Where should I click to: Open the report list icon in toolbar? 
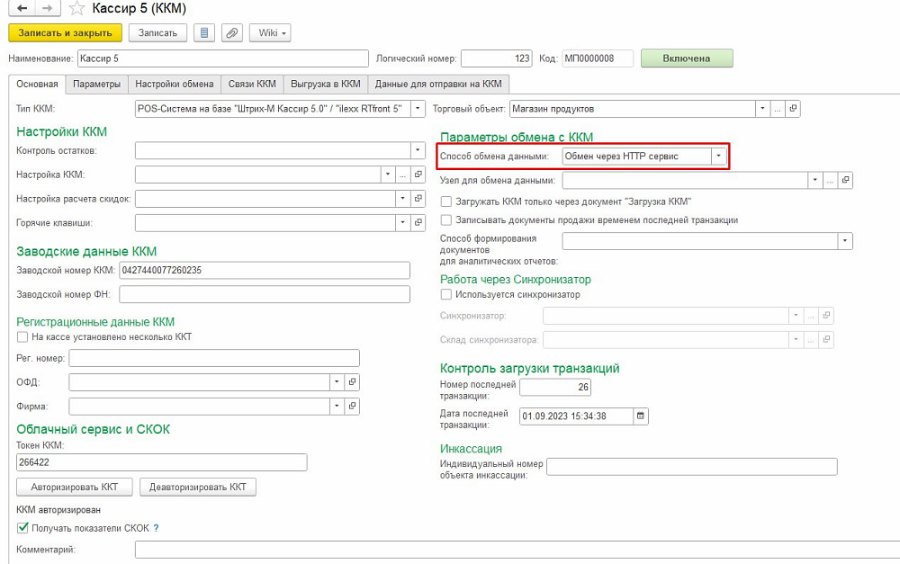pos(204,33)
